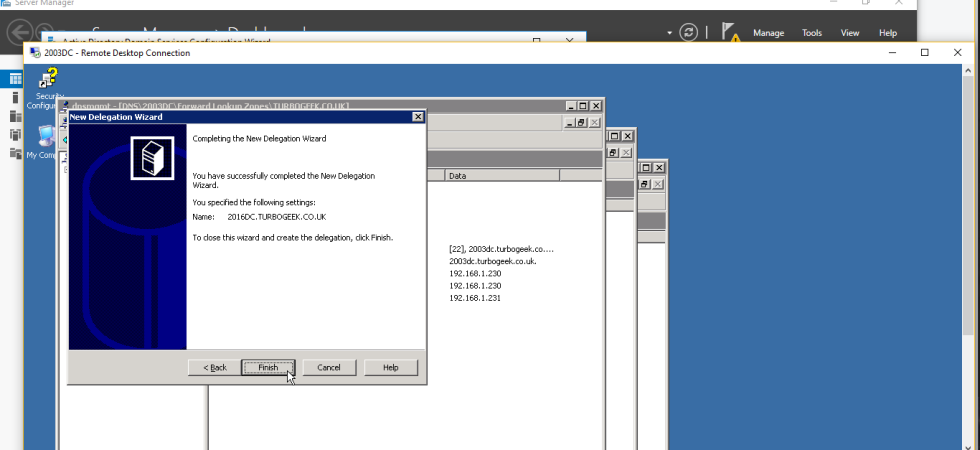Open the View menu in Server Manager

point(850,32)
